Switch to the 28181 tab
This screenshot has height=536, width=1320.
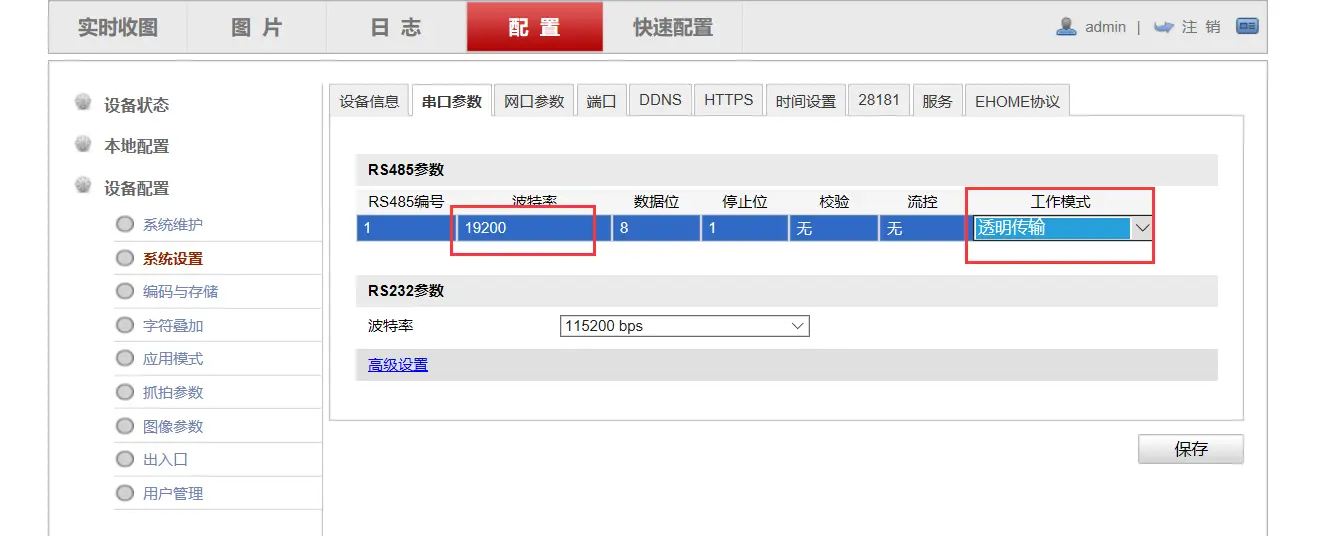point(879,101)
